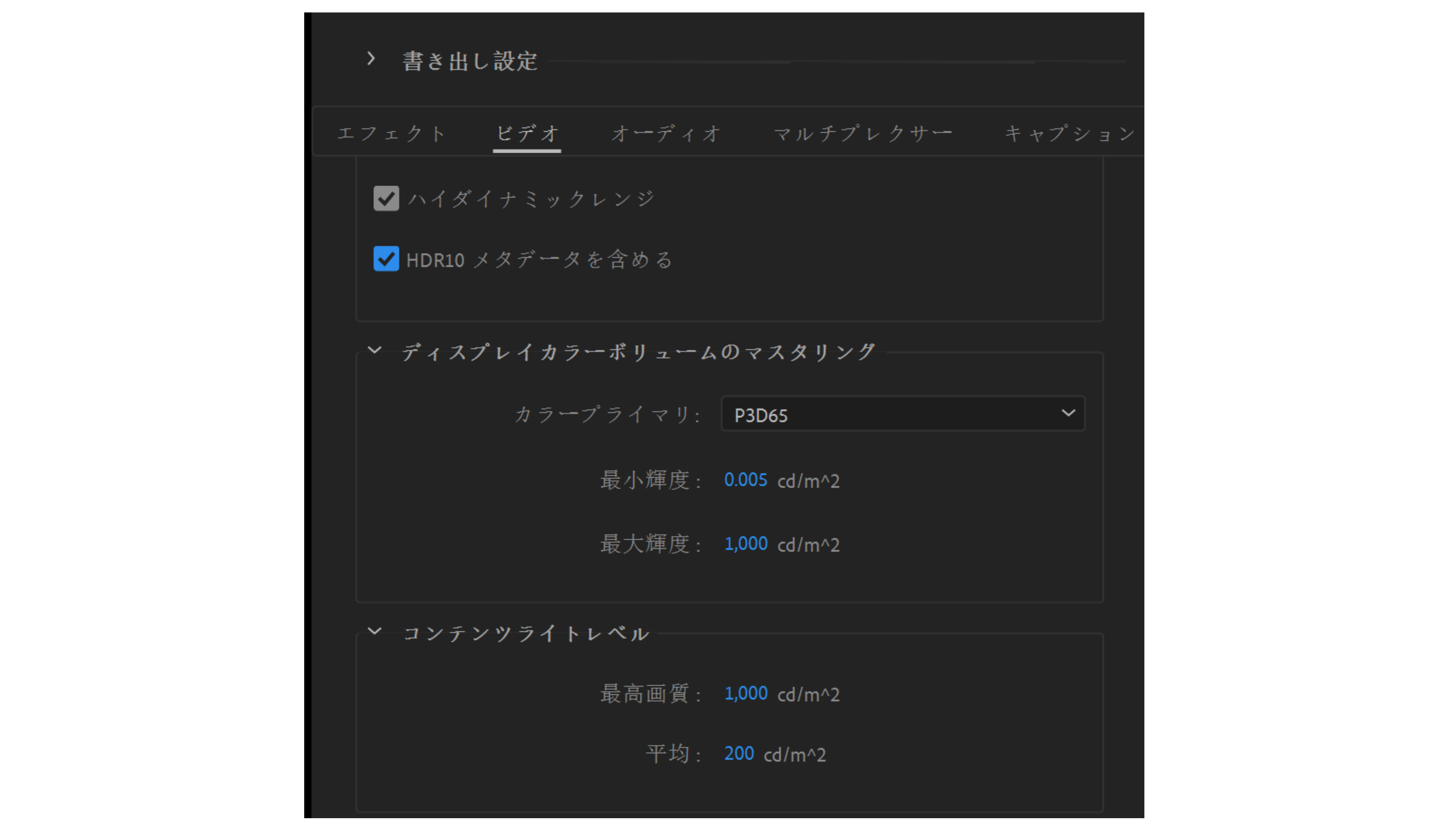Click the P3D65 dropdown chevron
Image resolution: width=1449 pixels, height=840 pixels.
[1068, 413]
